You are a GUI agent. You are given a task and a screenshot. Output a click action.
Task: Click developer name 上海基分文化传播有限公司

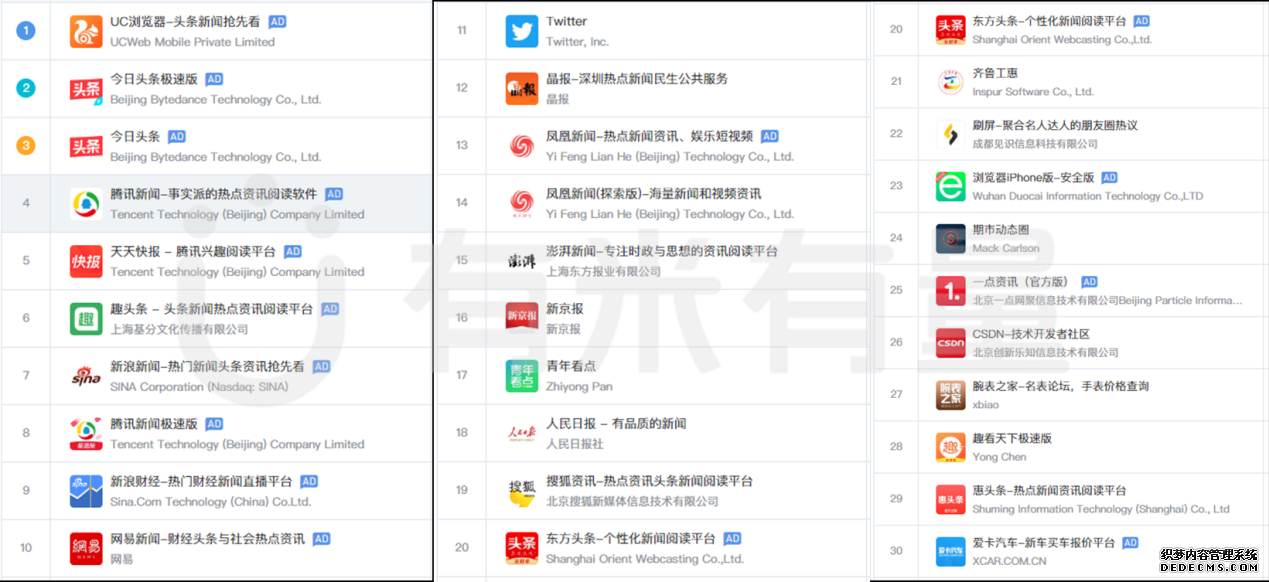[x=179, y=329]
